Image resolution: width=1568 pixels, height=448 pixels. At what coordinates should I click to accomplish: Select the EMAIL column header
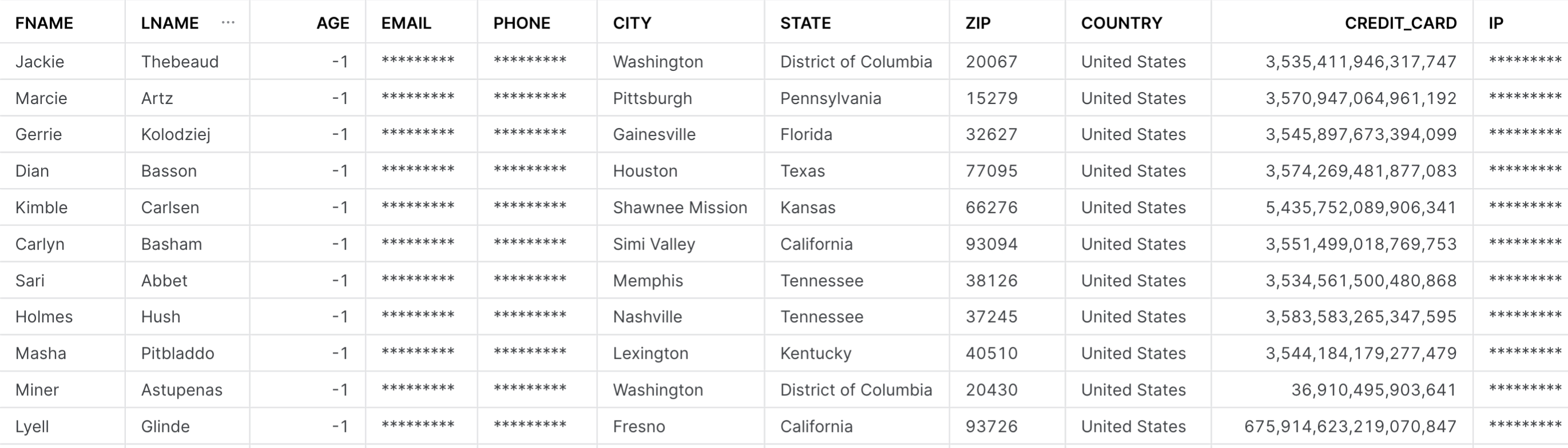[406, 23]
